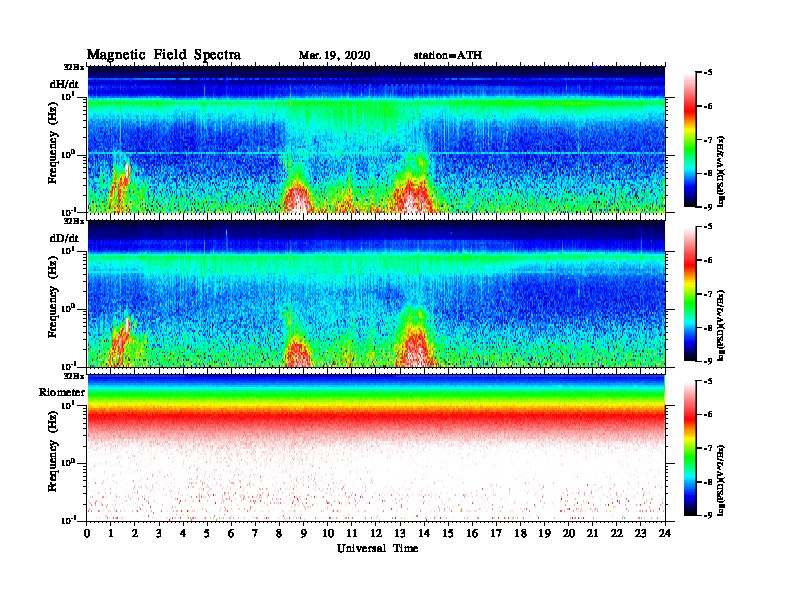
Task: Click the color bar beside dD/dt panel
Action: click(x=690, y=293)
